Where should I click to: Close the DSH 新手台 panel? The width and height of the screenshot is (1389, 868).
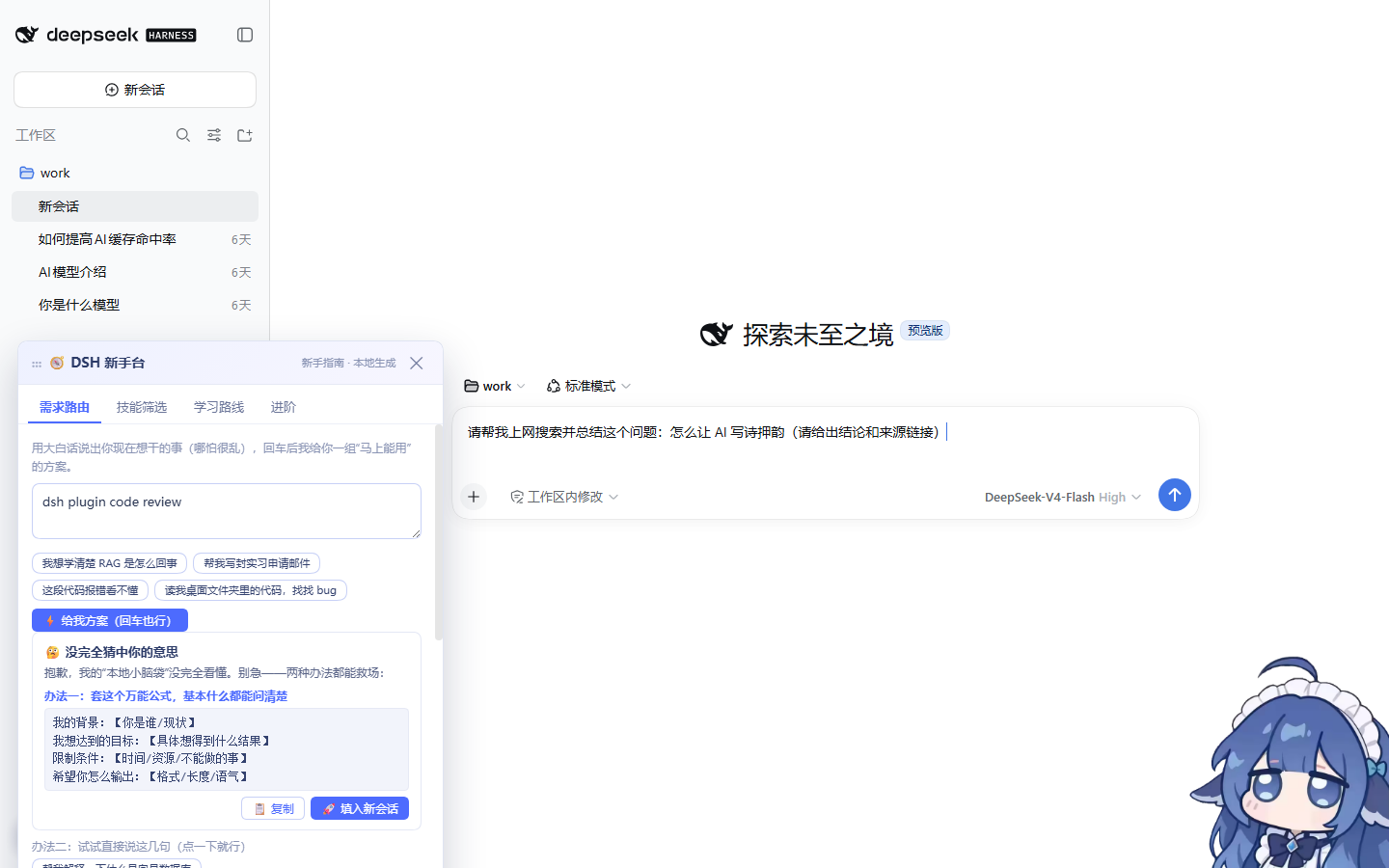(x=417, y=363)
